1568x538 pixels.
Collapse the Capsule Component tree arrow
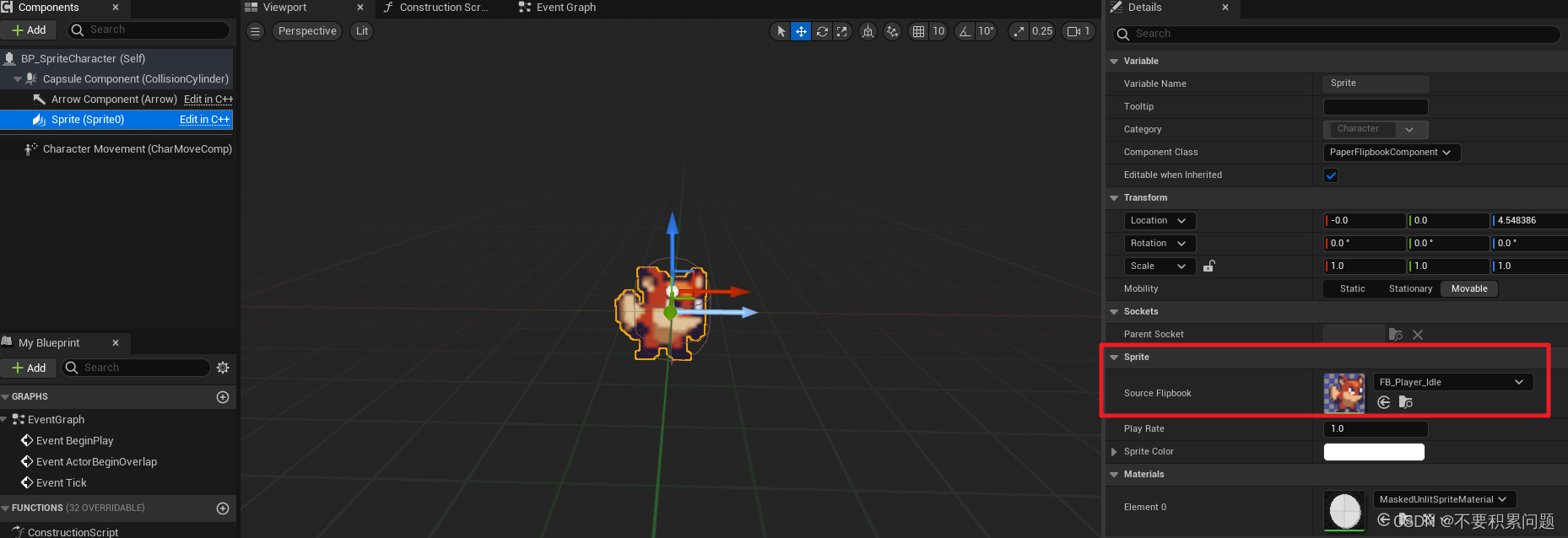18,79
